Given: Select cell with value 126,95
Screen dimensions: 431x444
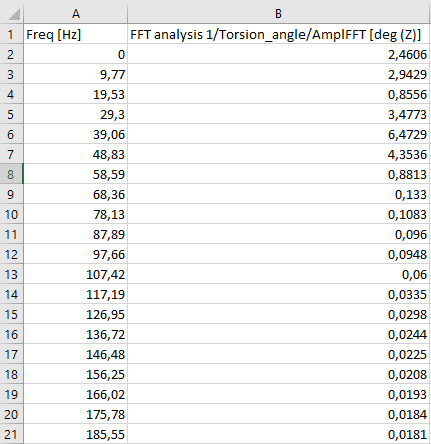Looking at the screenshot, I should [x=76, y=314].
